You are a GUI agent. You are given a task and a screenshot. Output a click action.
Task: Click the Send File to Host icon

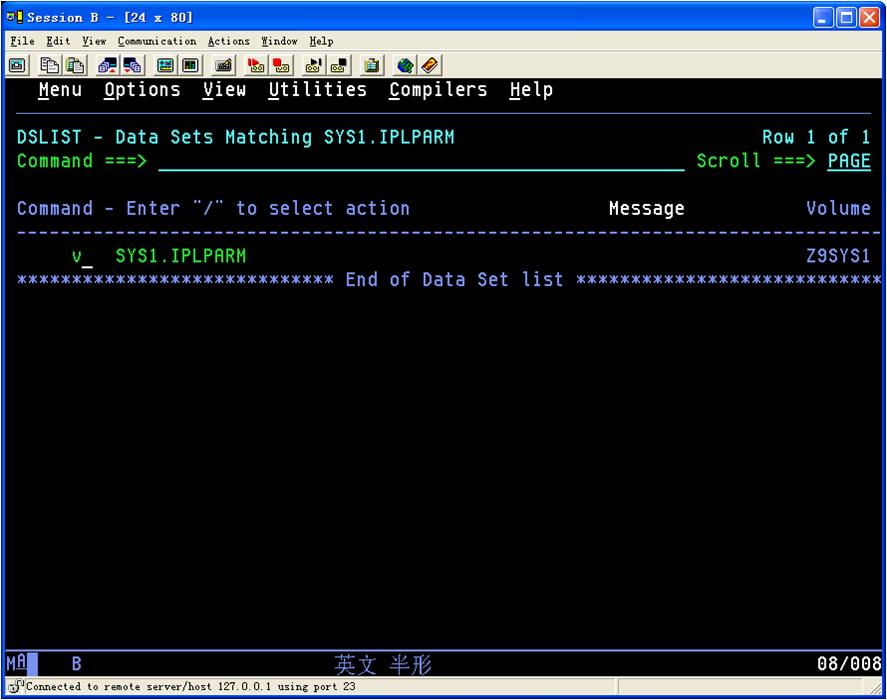point(107,66)
